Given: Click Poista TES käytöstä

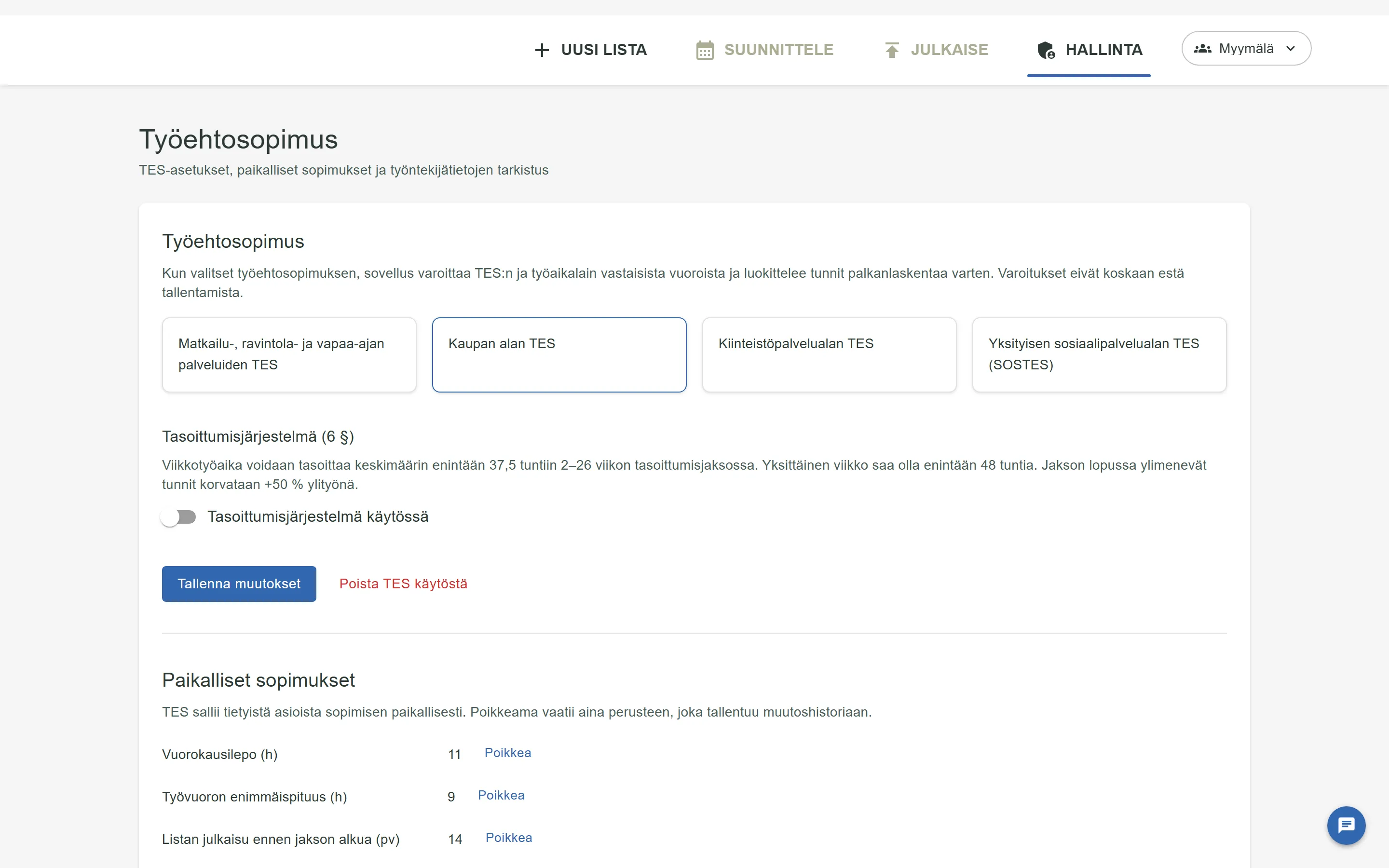Looking at the screenshot, I should click(403, 584).
